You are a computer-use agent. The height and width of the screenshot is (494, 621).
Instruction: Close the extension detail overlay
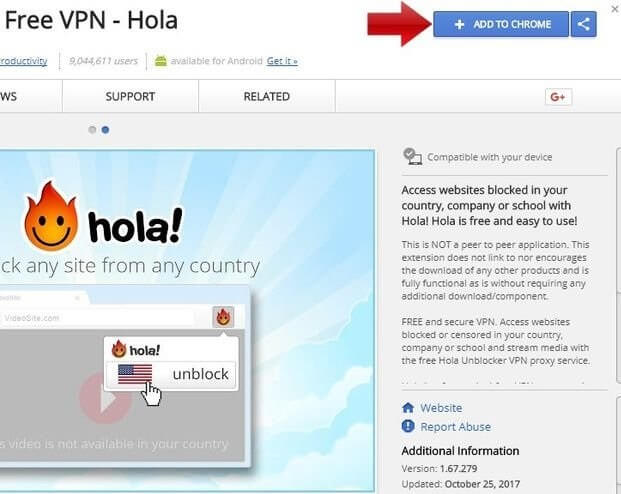615,8
